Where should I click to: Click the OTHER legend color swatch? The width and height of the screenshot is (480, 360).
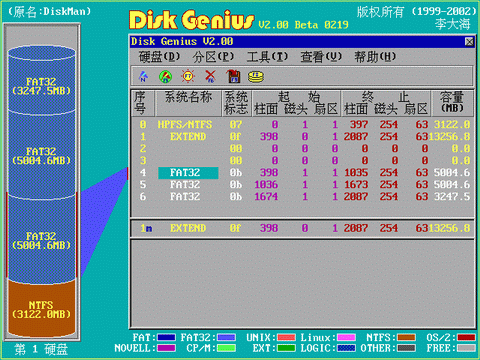pyautogui.click(x=406, y=348)
